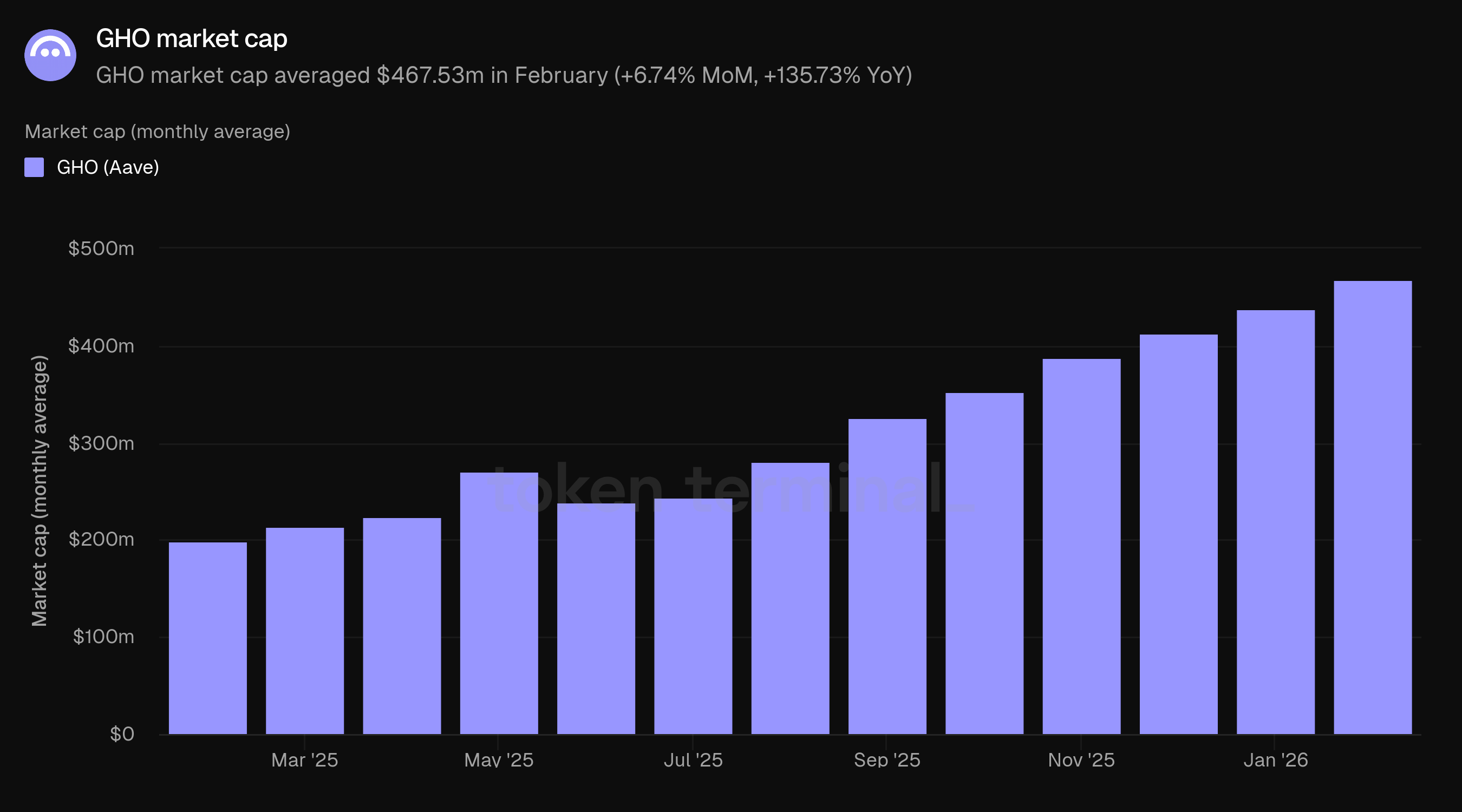Click the Nov '25 bar

(1081, 546)
